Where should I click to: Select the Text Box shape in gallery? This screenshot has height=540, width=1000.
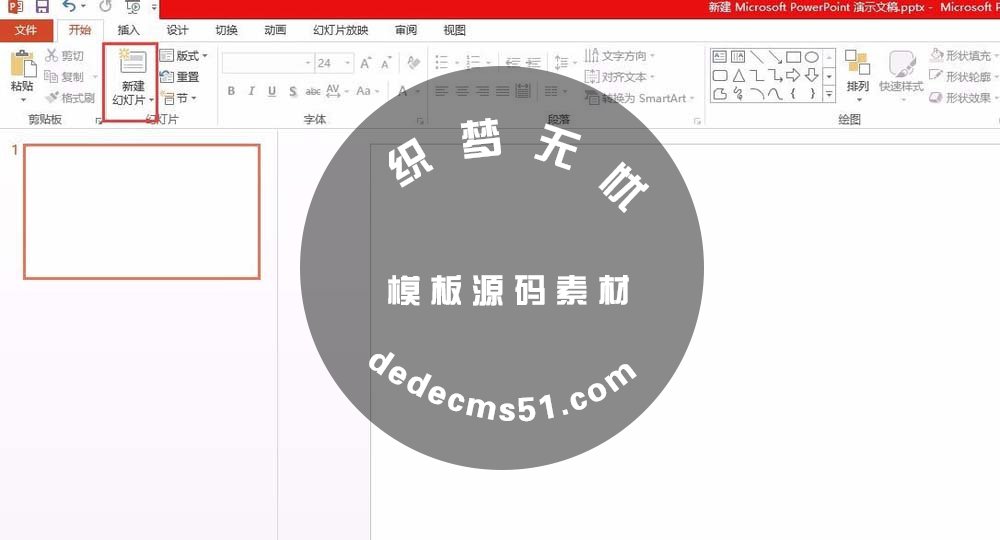coord(719,57)
